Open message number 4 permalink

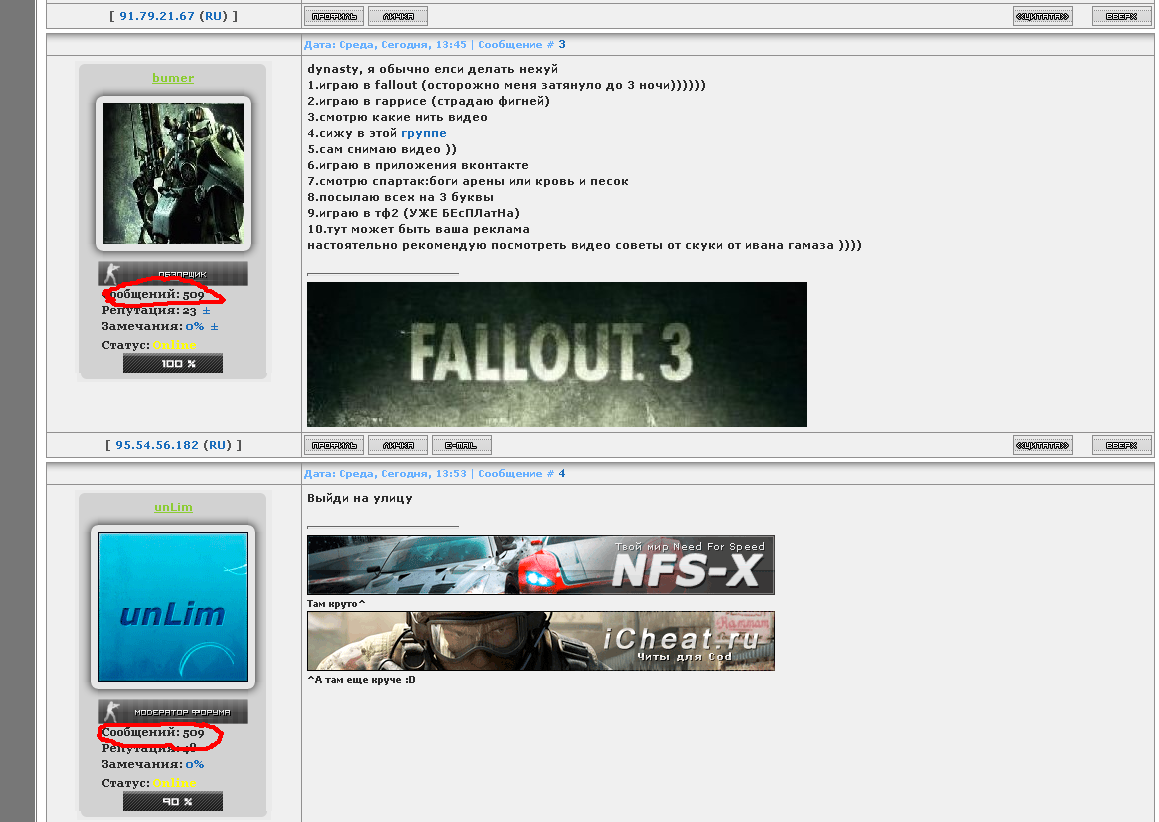[562, 473]
